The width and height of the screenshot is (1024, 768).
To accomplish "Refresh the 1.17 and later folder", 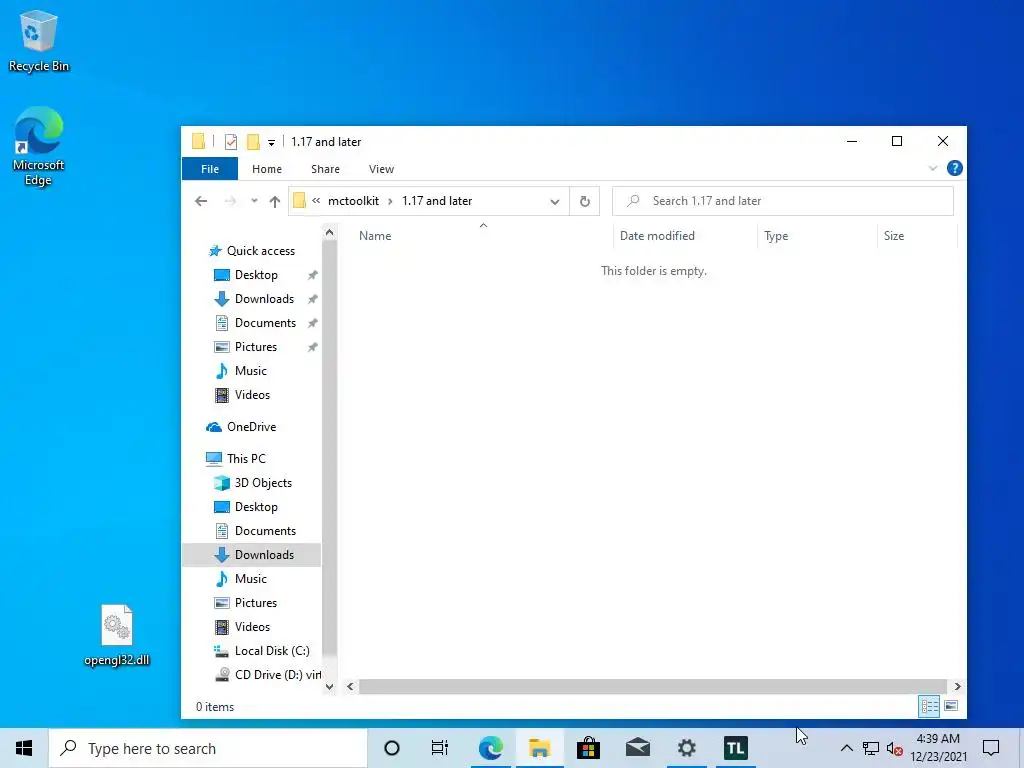I will click(584, 201).
